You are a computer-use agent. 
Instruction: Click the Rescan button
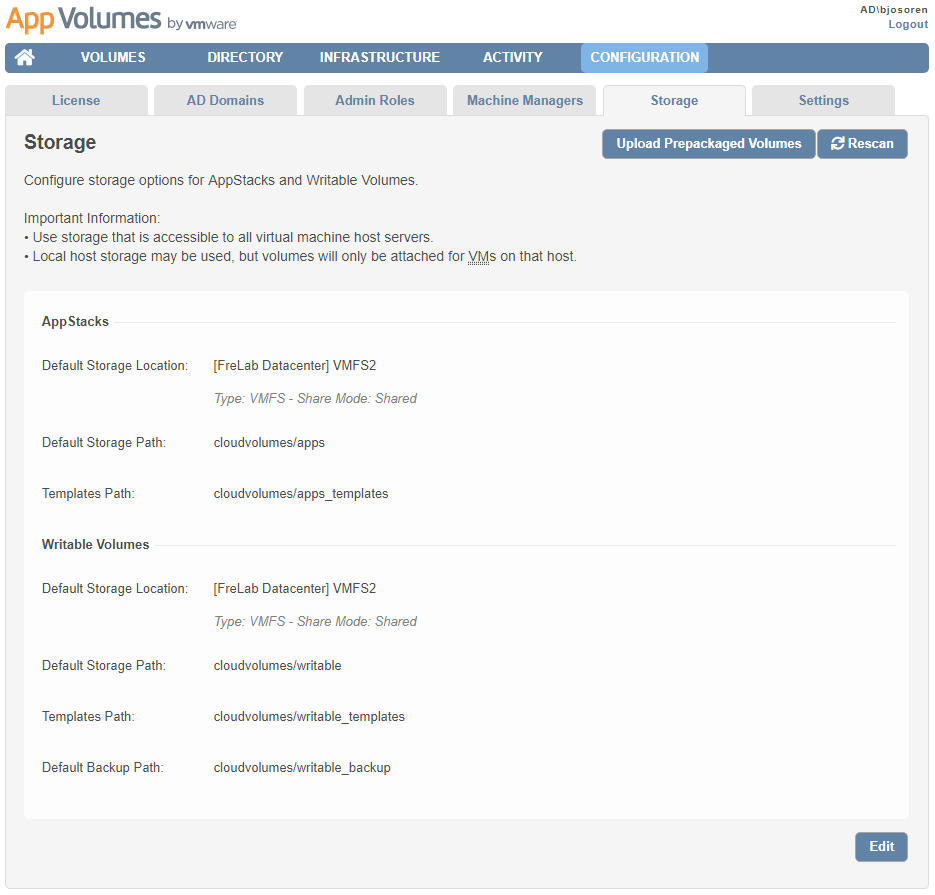pos(862,143)
